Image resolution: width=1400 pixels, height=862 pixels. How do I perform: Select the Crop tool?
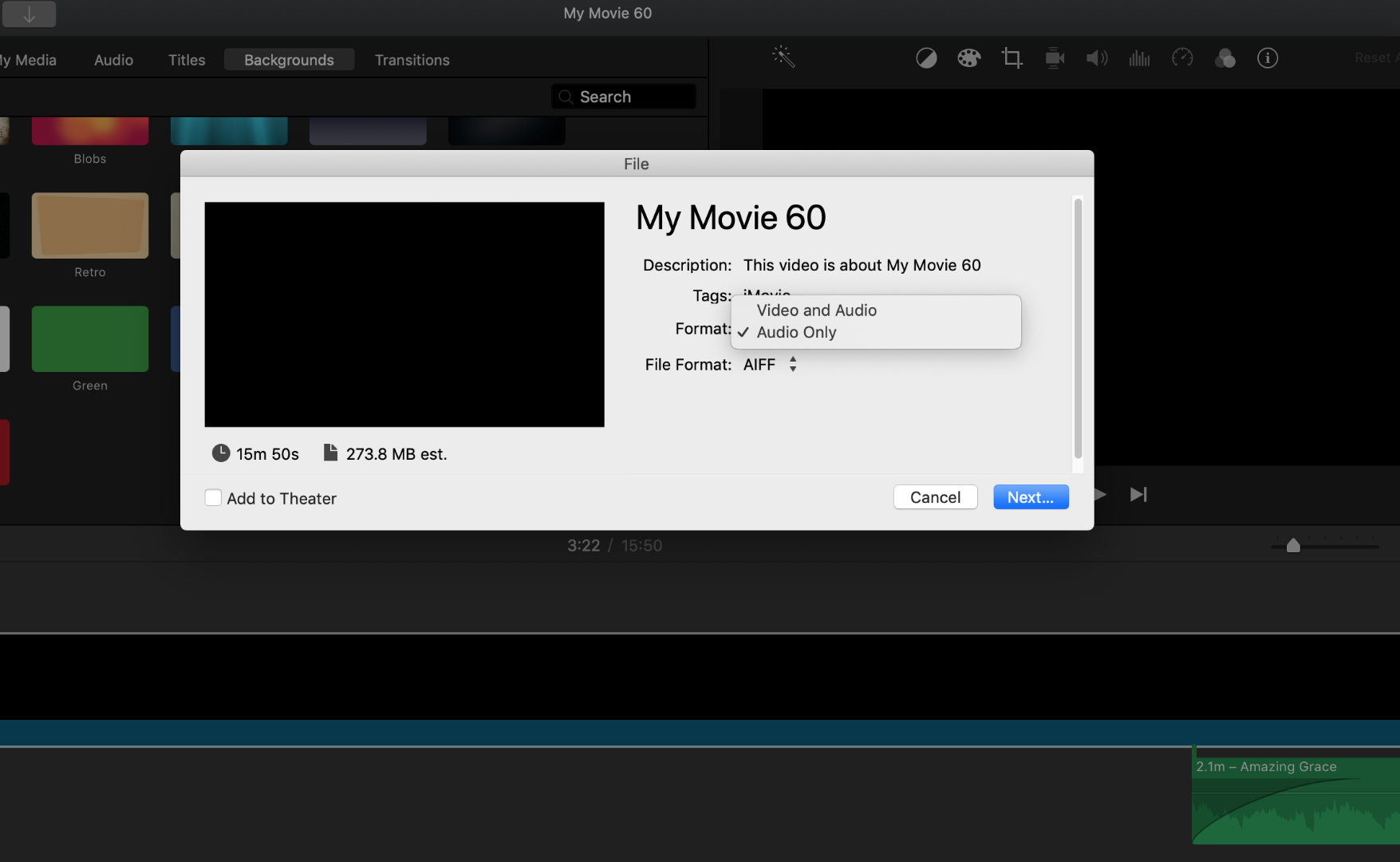pyautogui.click(x=1012, y=58)
